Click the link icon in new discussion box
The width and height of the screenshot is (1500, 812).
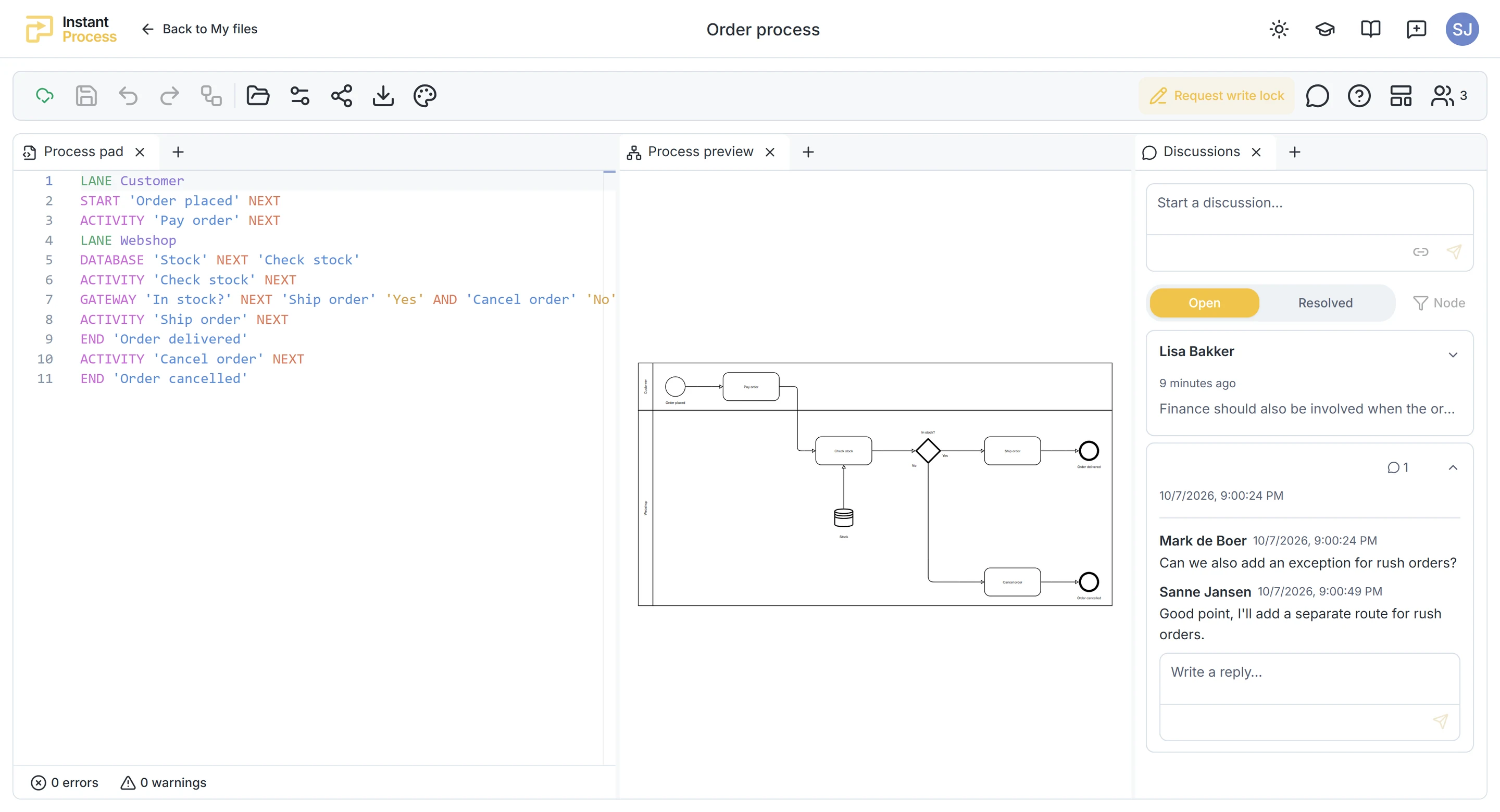coord(1420,251)
